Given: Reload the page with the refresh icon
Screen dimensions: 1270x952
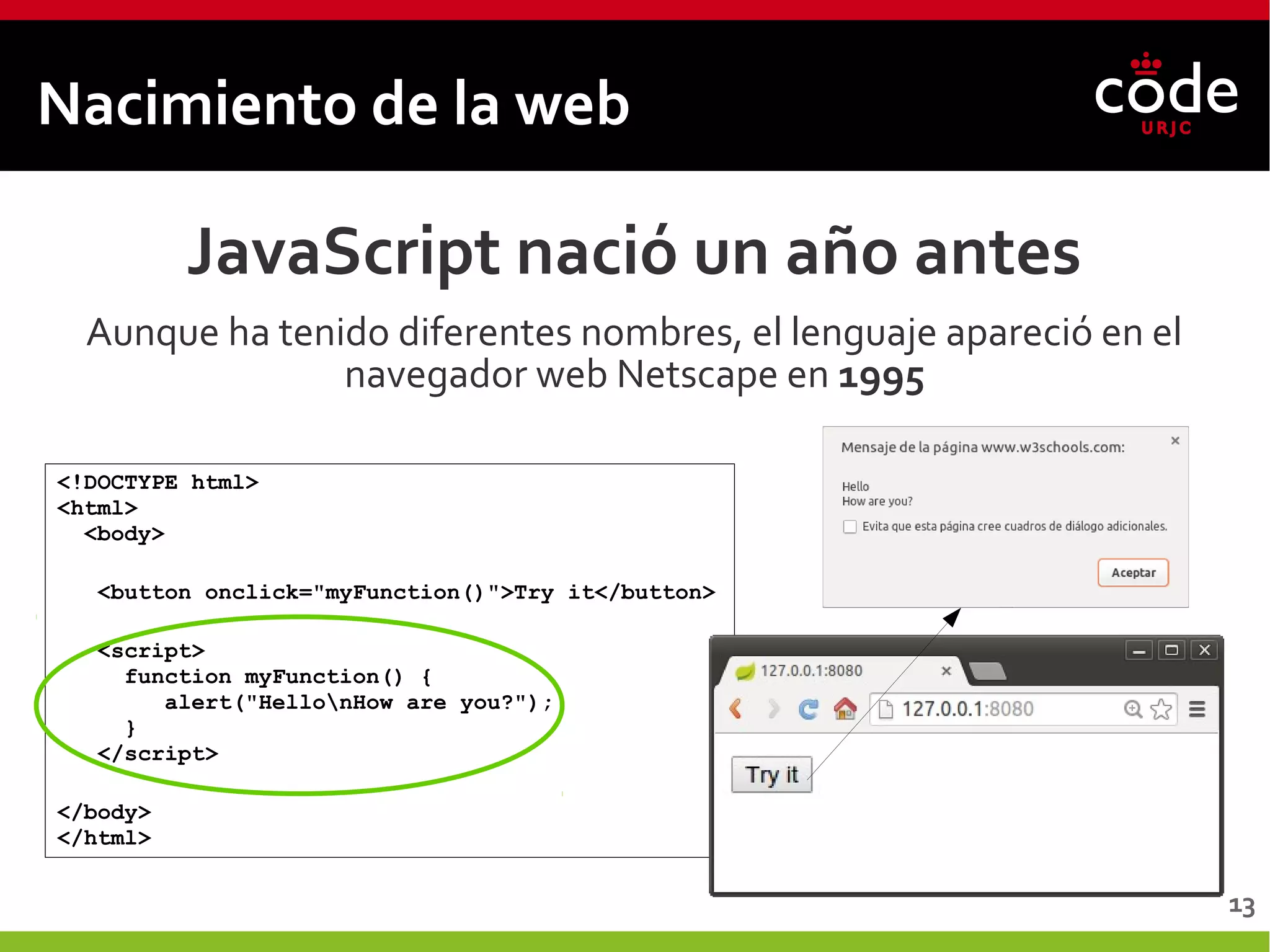Looking at the screenshot, I should pos(809,709).
